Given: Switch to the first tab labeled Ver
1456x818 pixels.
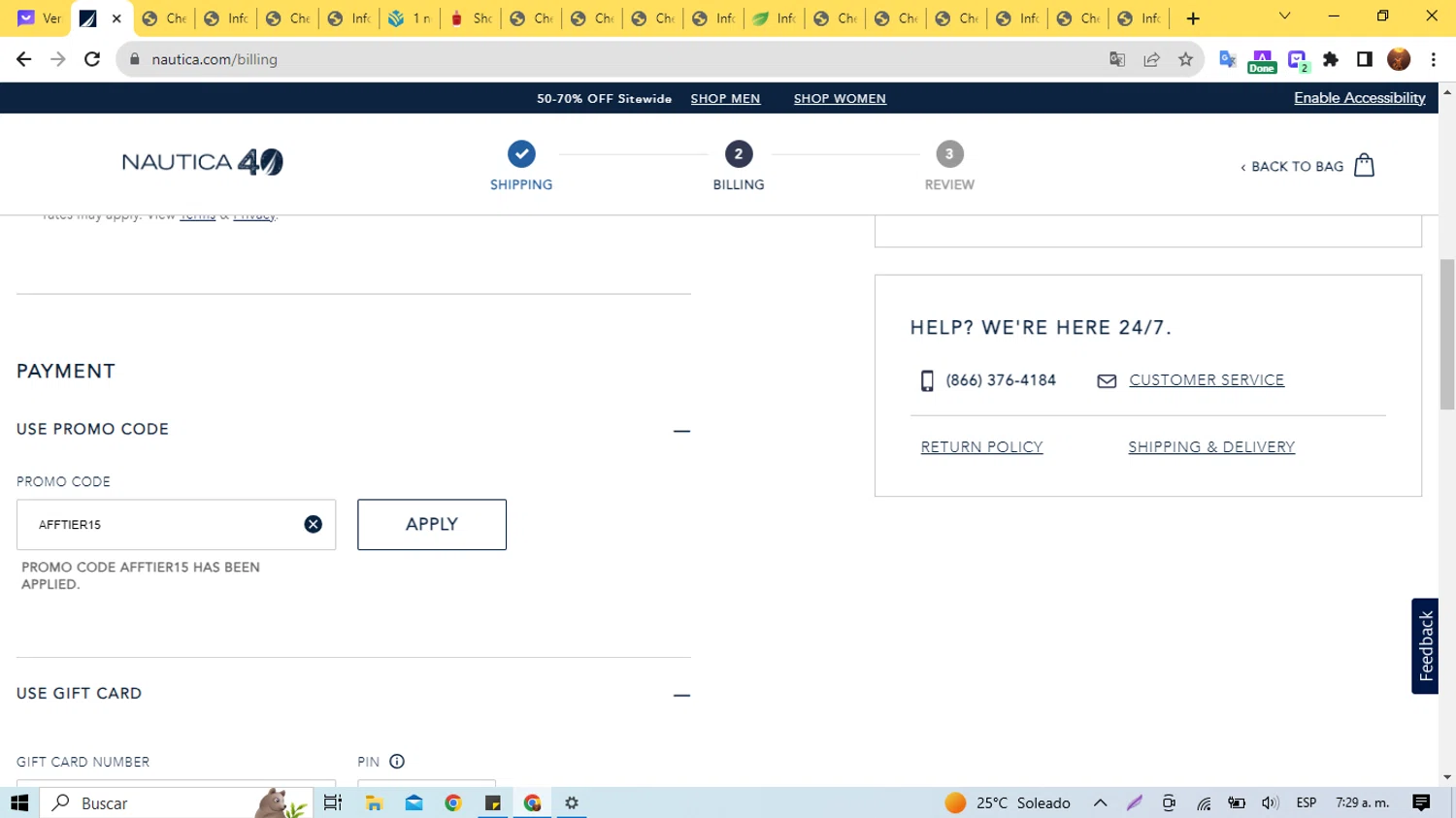Looking at the screenshot, I should [x=39, y=18].
